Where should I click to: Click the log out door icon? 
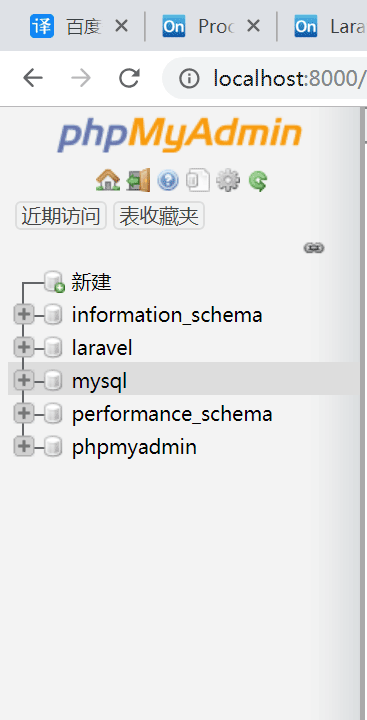[x=138, y=180]
